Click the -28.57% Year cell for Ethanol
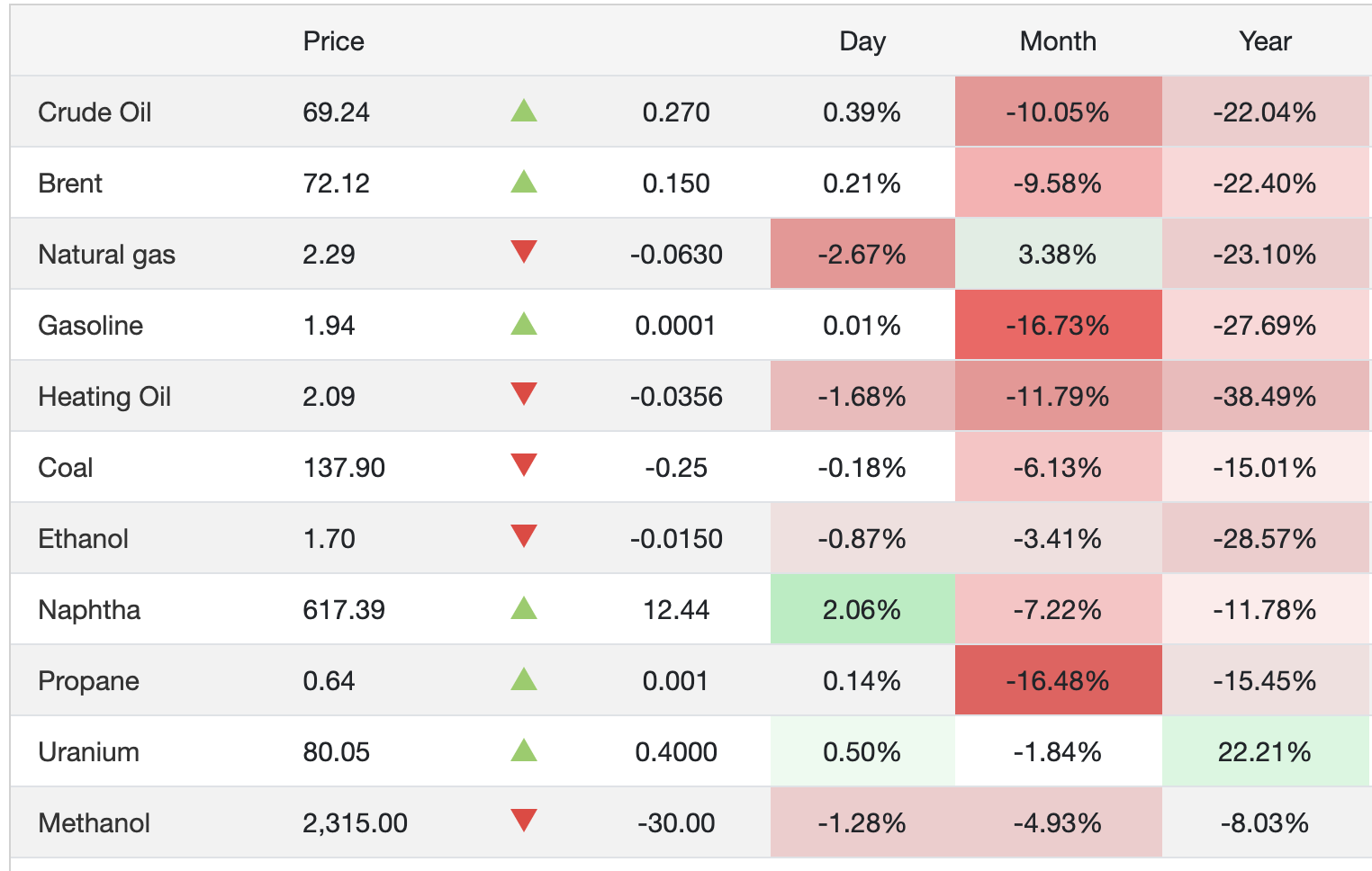Image resolution: width=1372 pixels, height=871 pixels. click(x=1265, y=538)
